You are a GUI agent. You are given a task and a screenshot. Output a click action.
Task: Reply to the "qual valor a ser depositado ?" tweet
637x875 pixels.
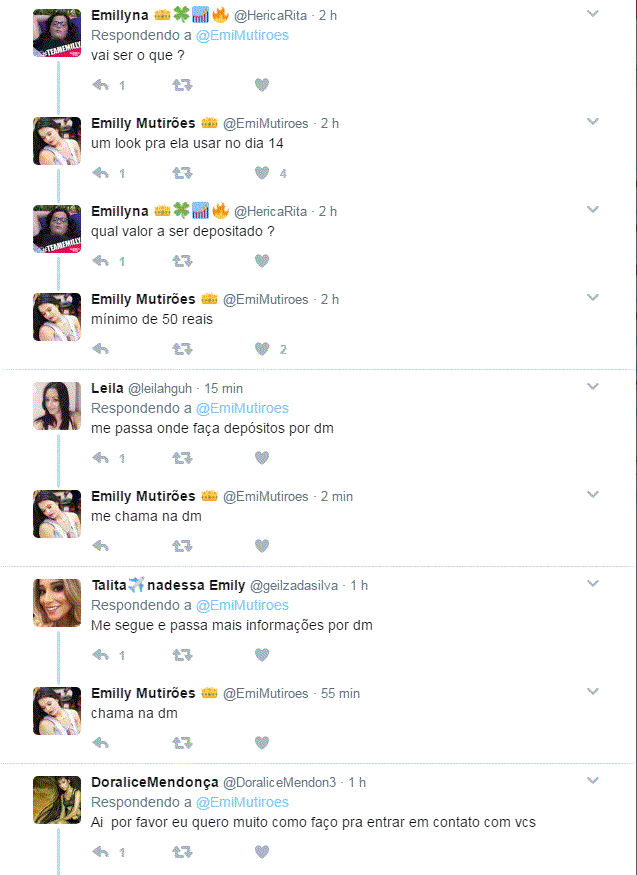tap(100, 261)
